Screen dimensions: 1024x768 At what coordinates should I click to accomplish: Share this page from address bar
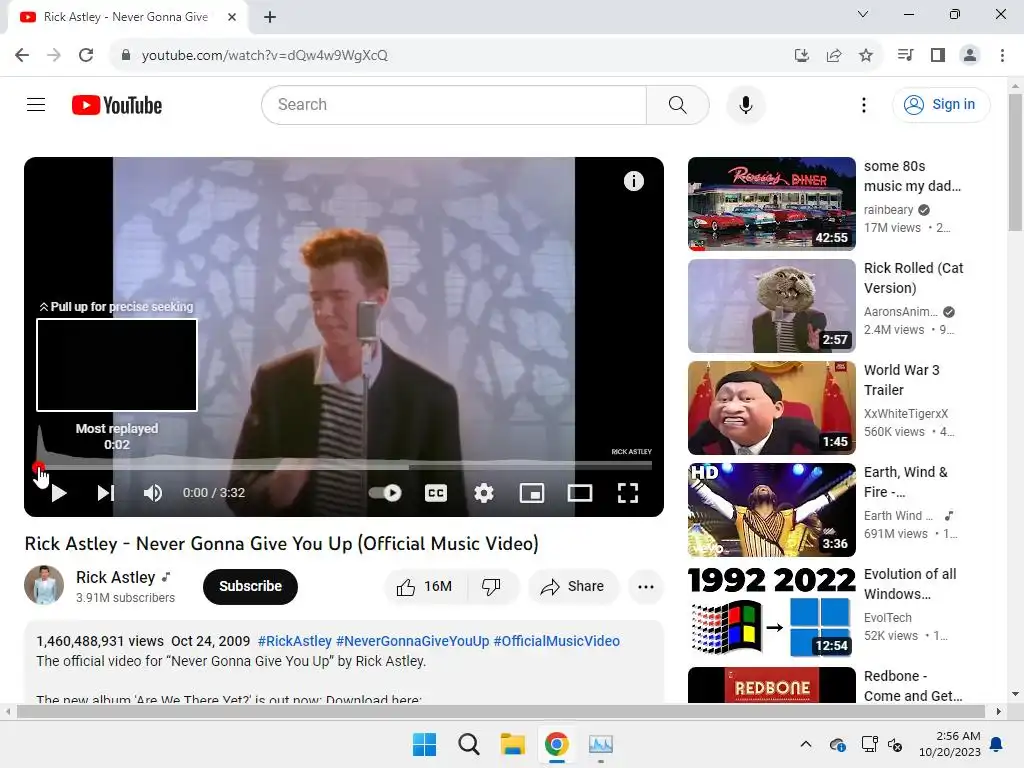tap(833, 55)
